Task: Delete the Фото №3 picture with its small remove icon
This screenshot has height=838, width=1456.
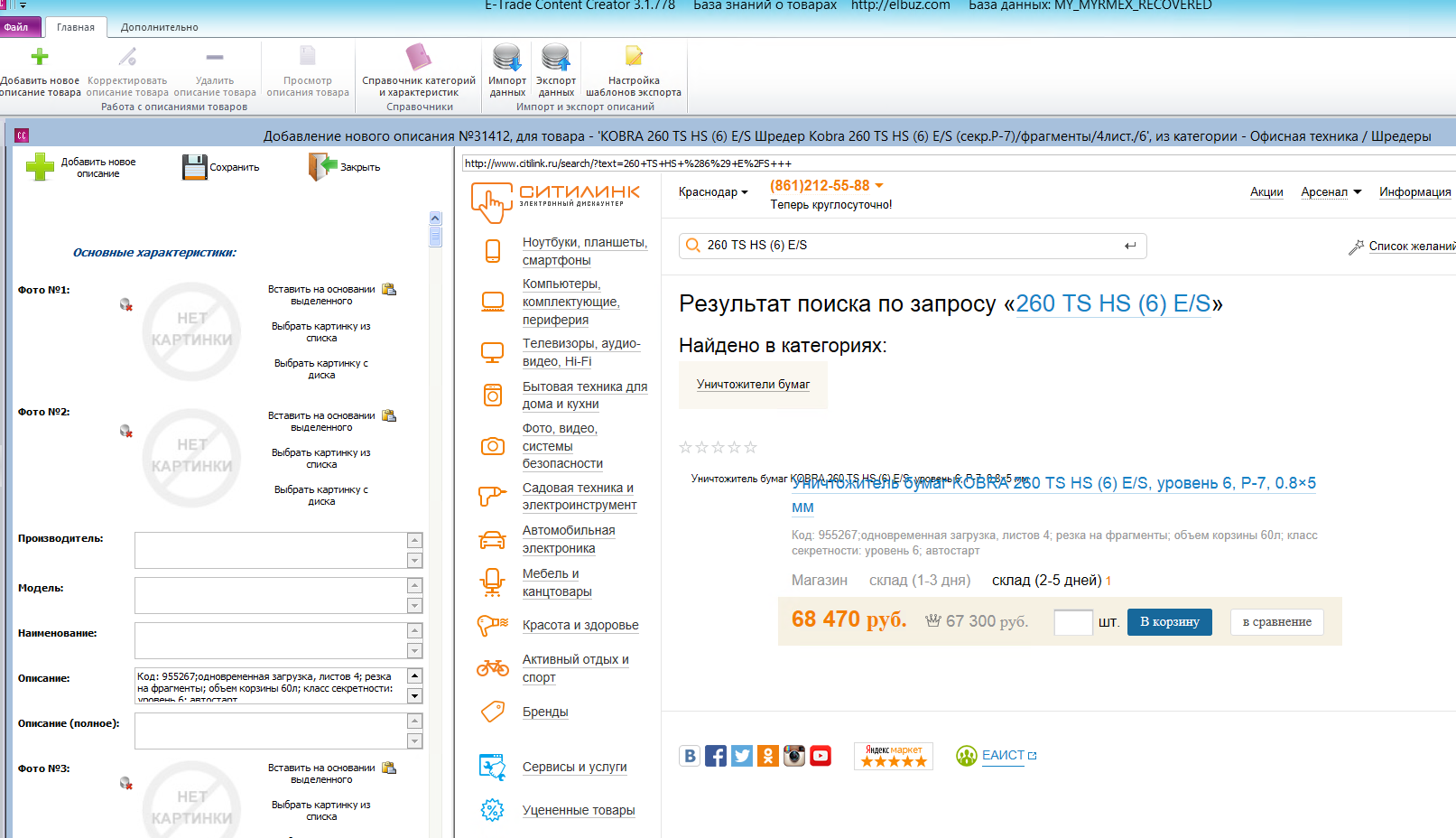Action: pos(126,783)
